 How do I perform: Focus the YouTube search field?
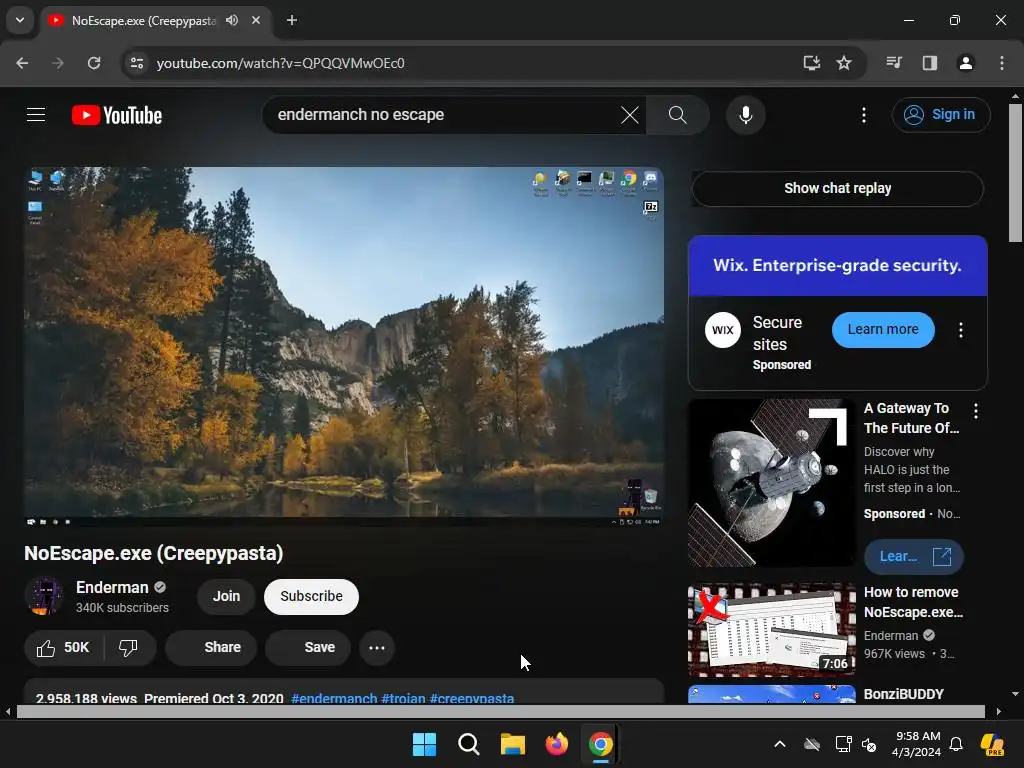[444, 115]
